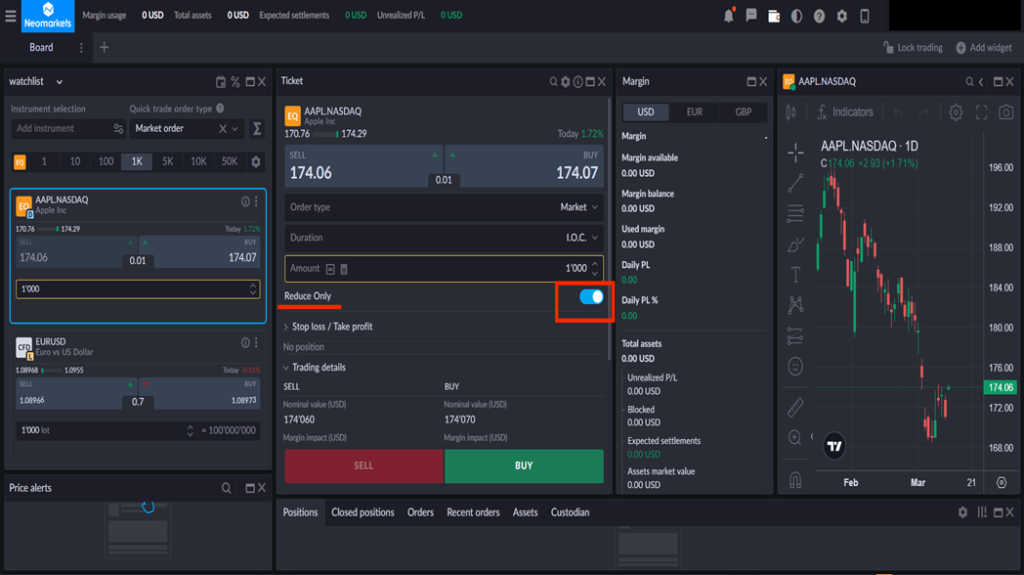Click Add widget
This screenshot has height=575, width=1024.
click(984, 48)
